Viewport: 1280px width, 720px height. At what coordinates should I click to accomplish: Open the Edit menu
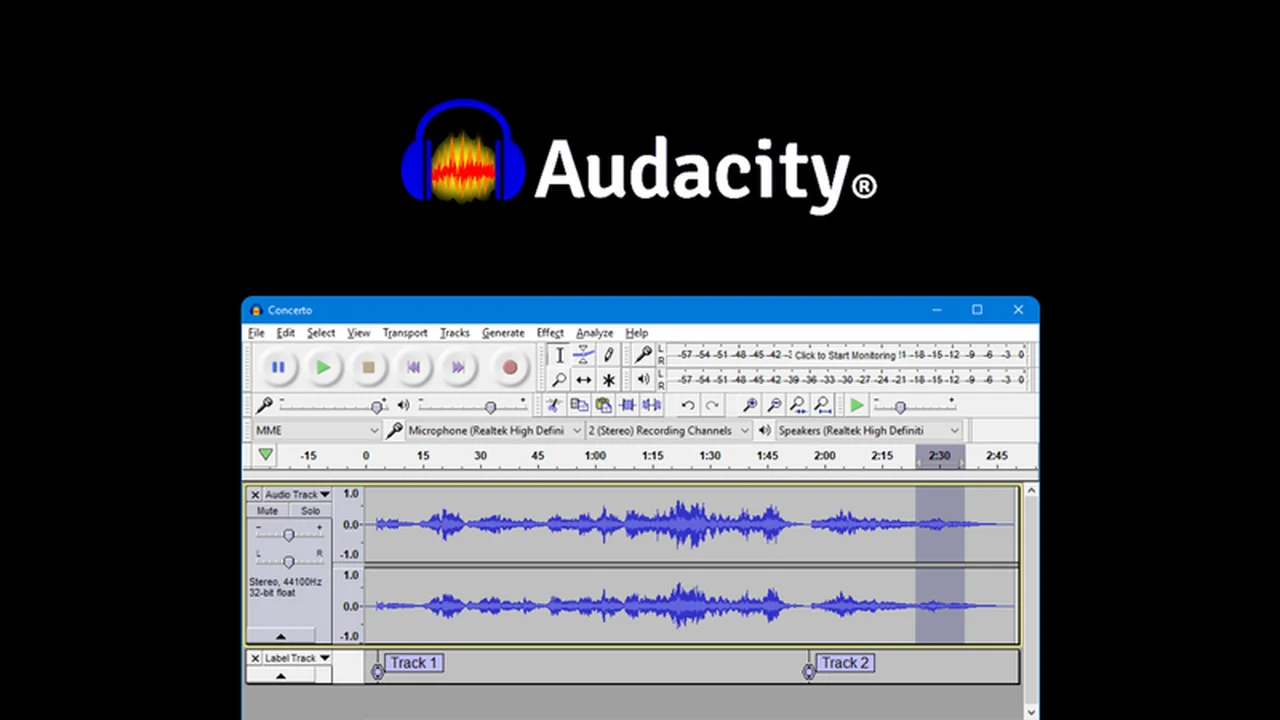[x=286, y=333]
